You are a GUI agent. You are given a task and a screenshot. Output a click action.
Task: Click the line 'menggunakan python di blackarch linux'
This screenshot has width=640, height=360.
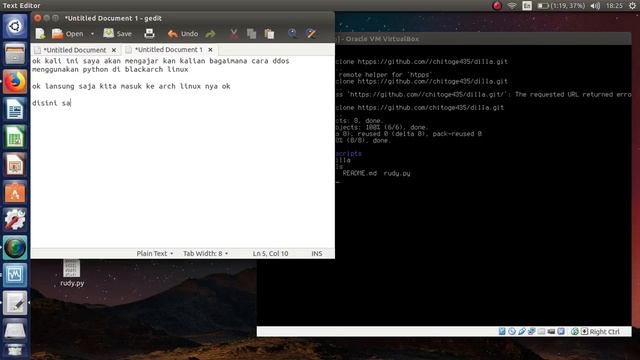click(110, 70)
